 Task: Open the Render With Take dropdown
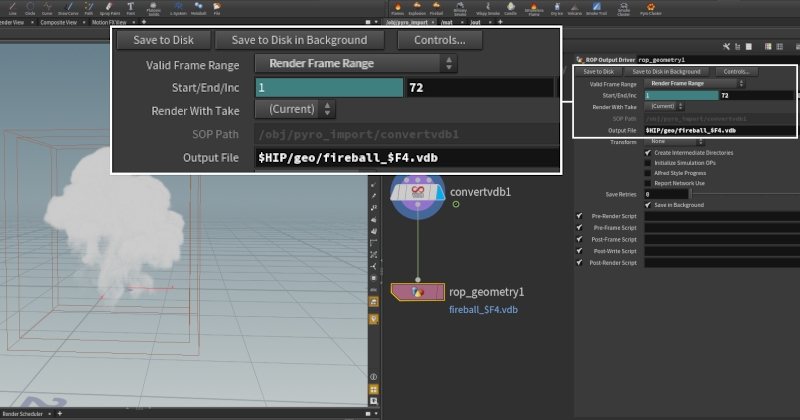pos(663,106)
